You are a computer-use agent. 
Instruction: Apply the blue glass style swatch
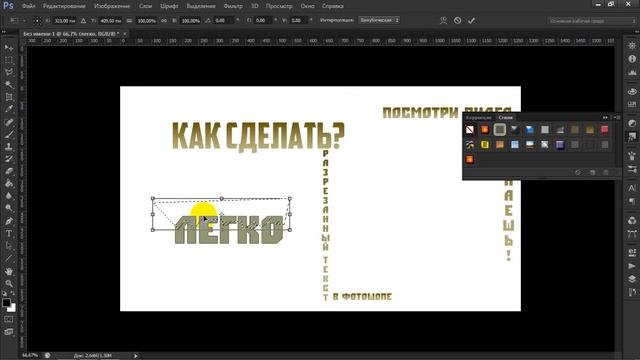pyautogui.click(x=530, y=130)
